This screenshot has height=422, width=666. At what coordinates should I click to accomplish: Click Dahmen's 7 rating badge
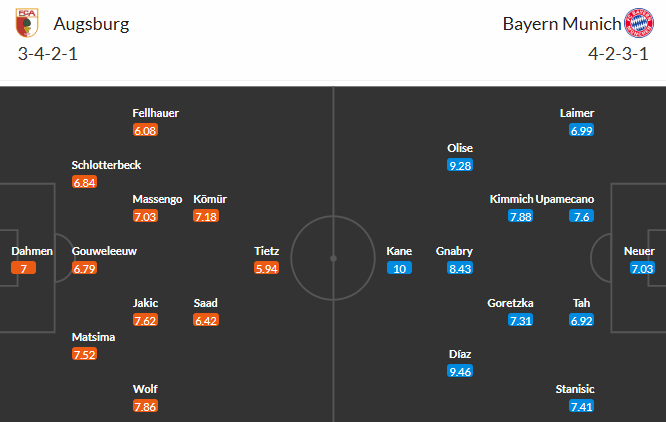point(24,268)
